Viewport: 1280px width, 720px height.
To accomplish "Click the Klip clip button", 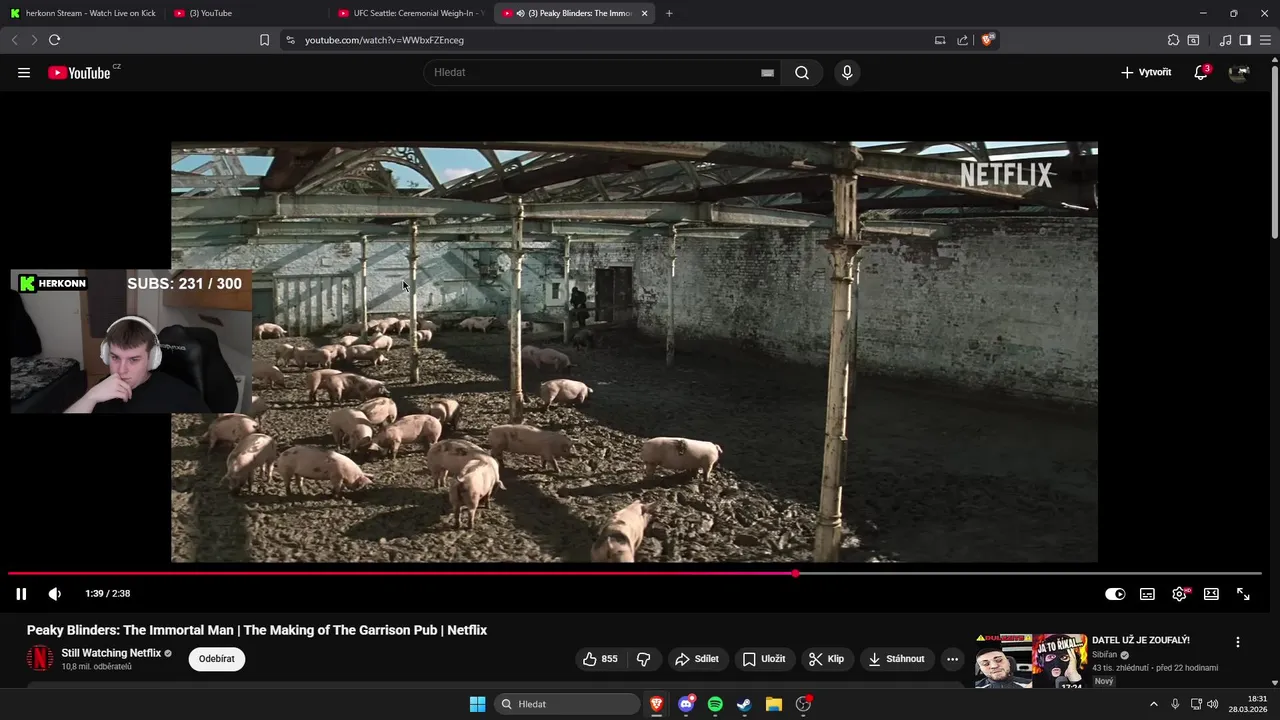I will coord(827,659).
